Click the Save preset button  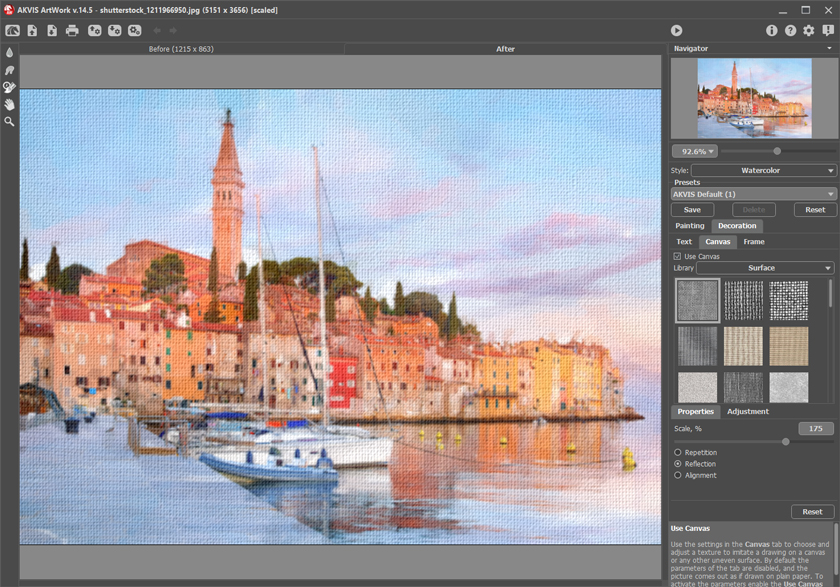pos(692,210)
